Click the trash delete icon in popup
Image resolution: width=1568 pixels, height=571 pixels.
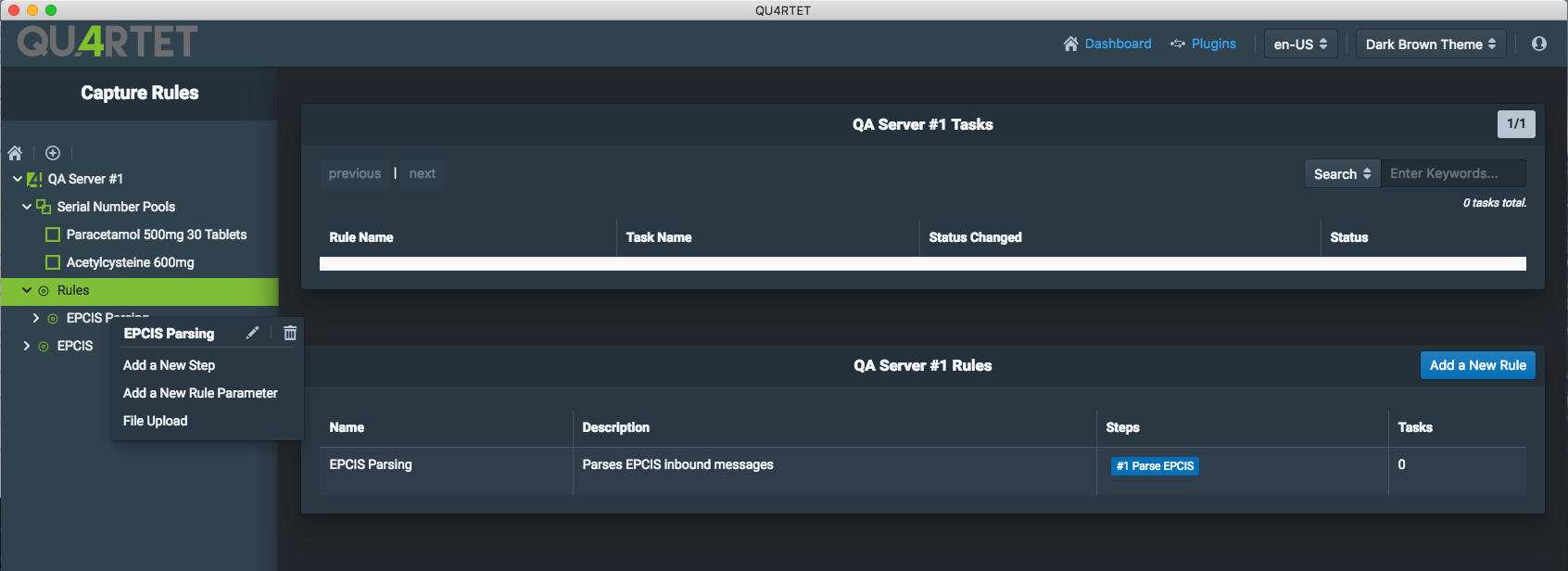click(x=290, y=333)
